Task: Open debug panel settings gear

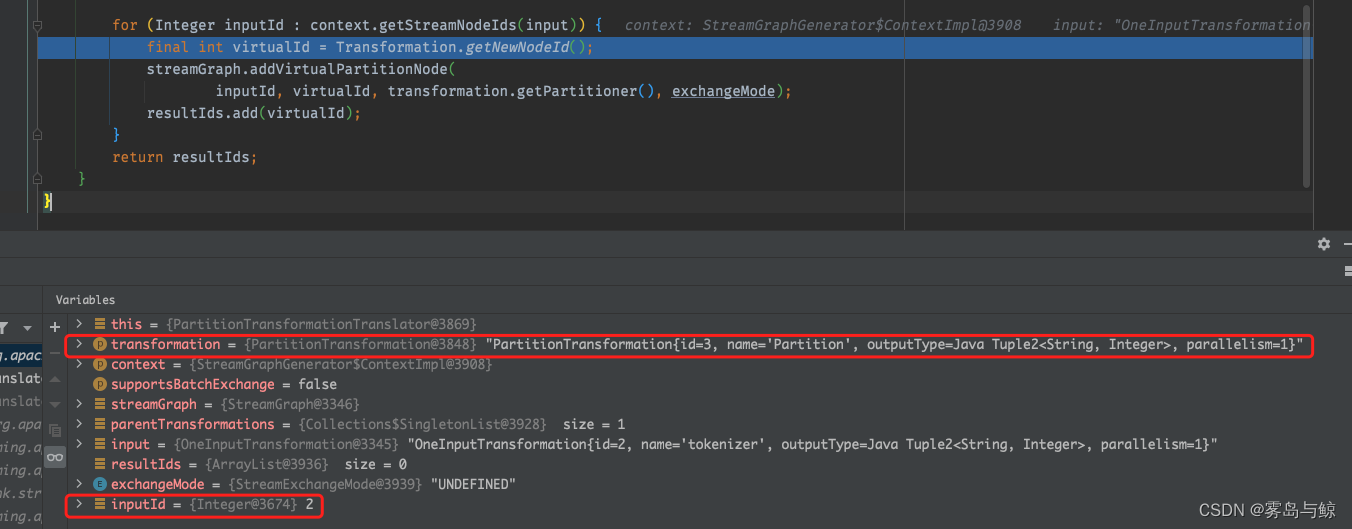Action: [x=1324, y=244]
